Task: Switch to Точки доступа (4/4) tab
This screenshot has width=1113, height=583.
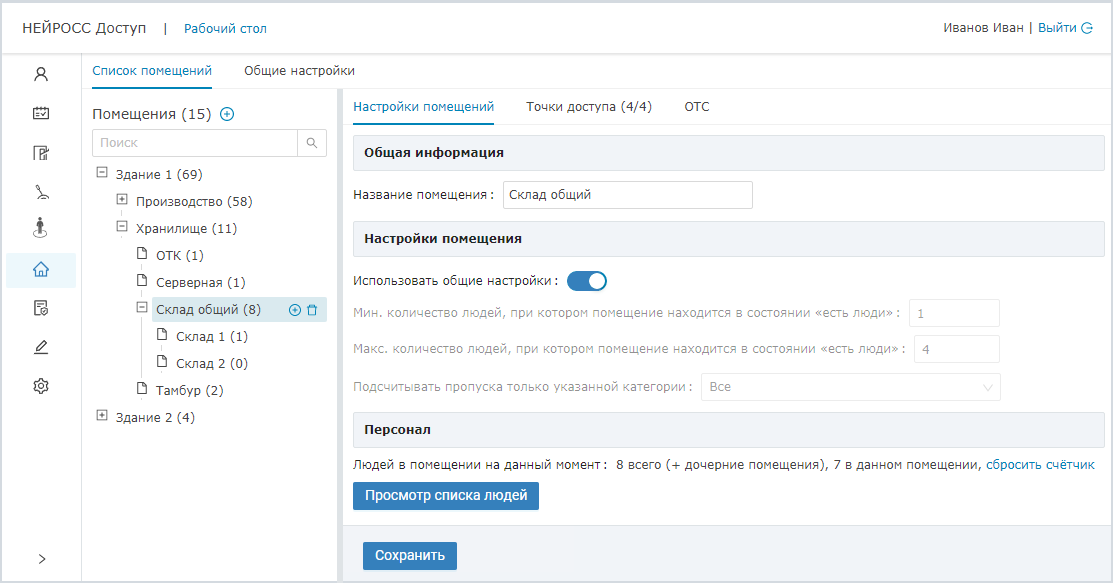Action: coord(589,107)
